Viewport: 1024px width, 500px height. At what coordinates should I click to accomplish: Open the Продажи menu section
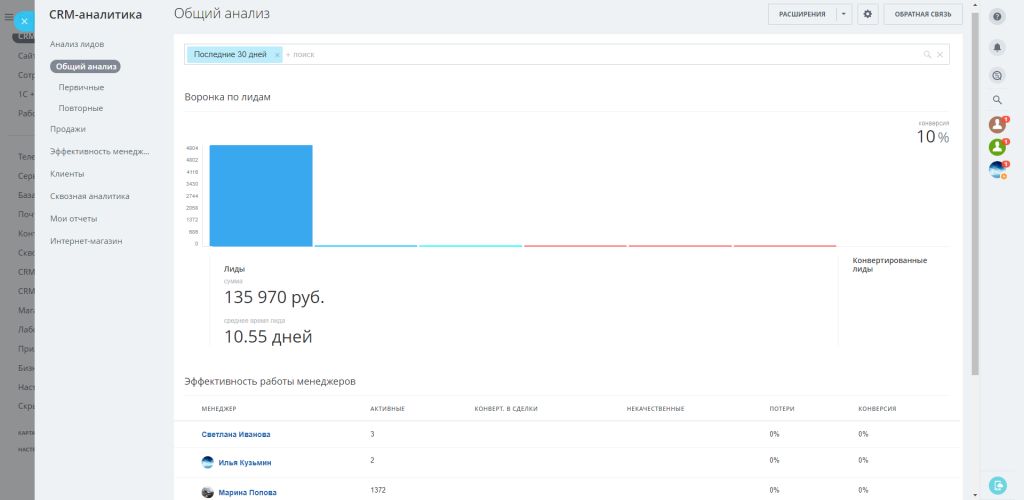[x=68, y=129]
